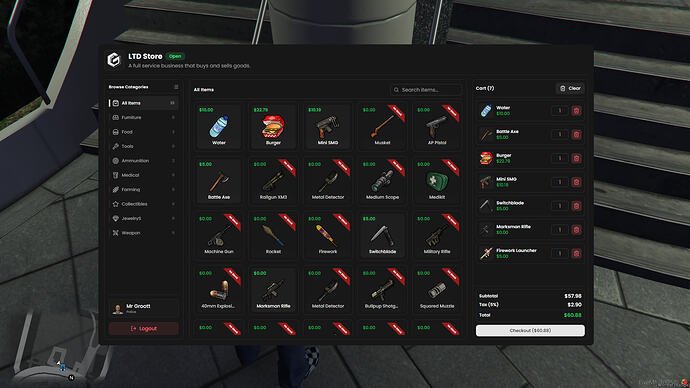
Task: Open the Mr Groott user profile
Action: (143, 308)
